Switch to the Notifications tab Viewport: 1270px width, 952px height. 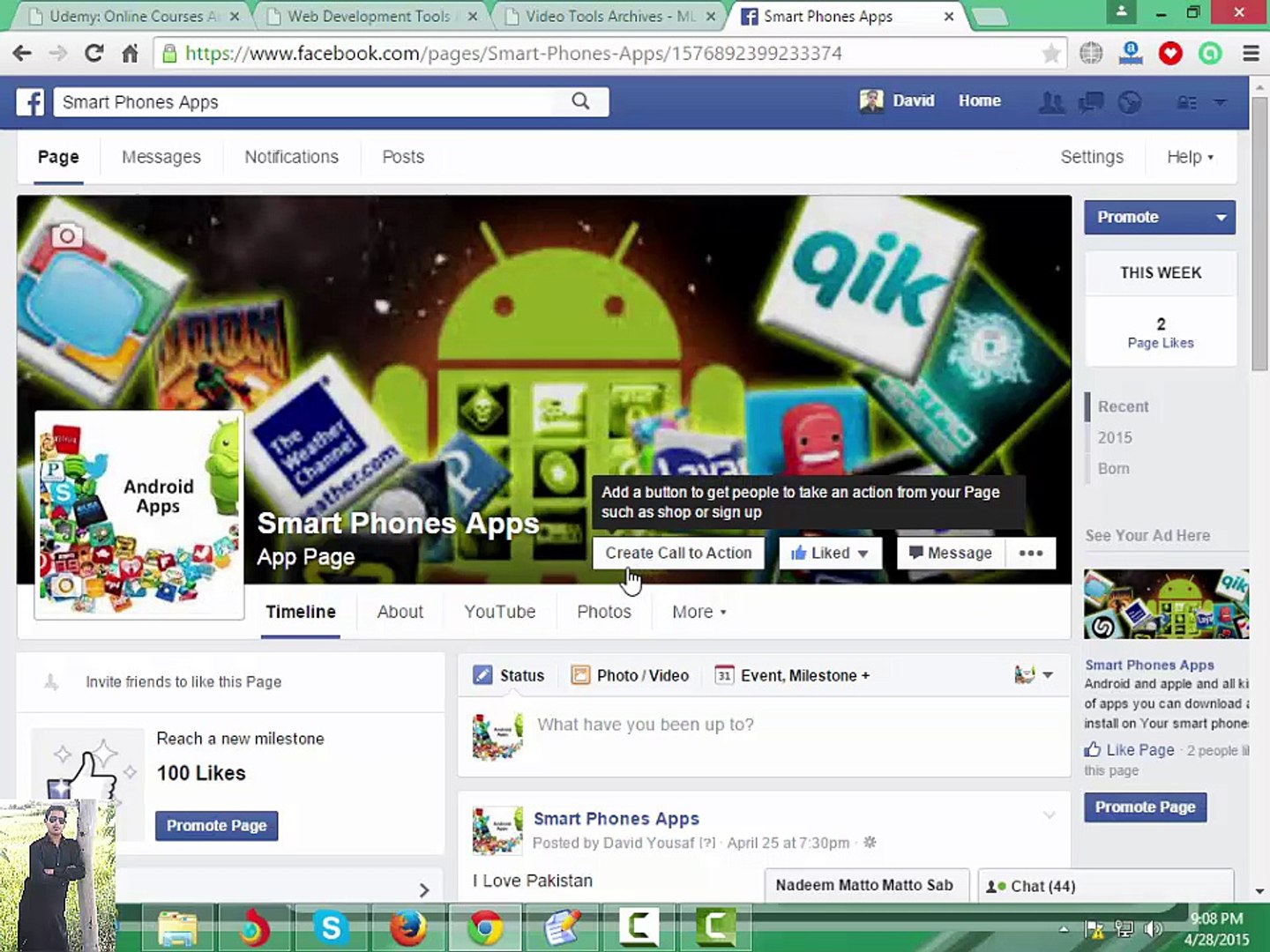click(x=292, y=157)
